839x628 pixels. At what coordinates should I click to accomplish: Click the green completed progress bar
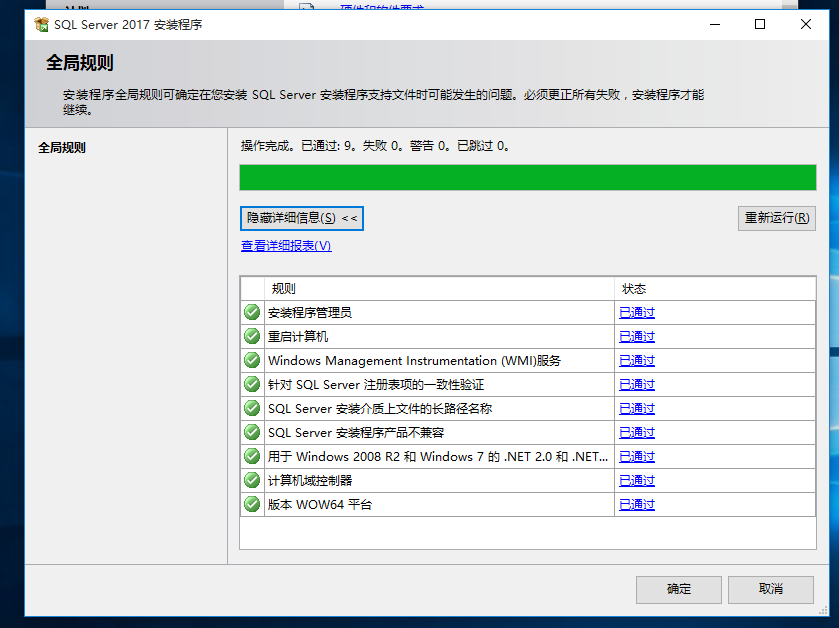(528, 178)
